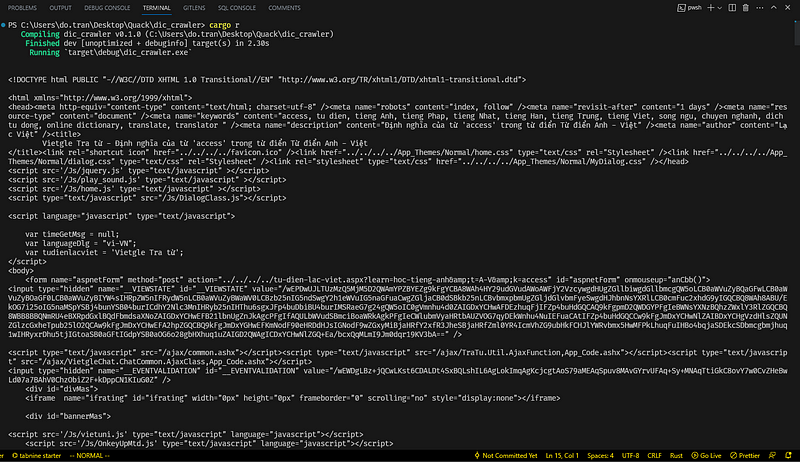Open the terminal views and more actions menu

tap(760, 8)
